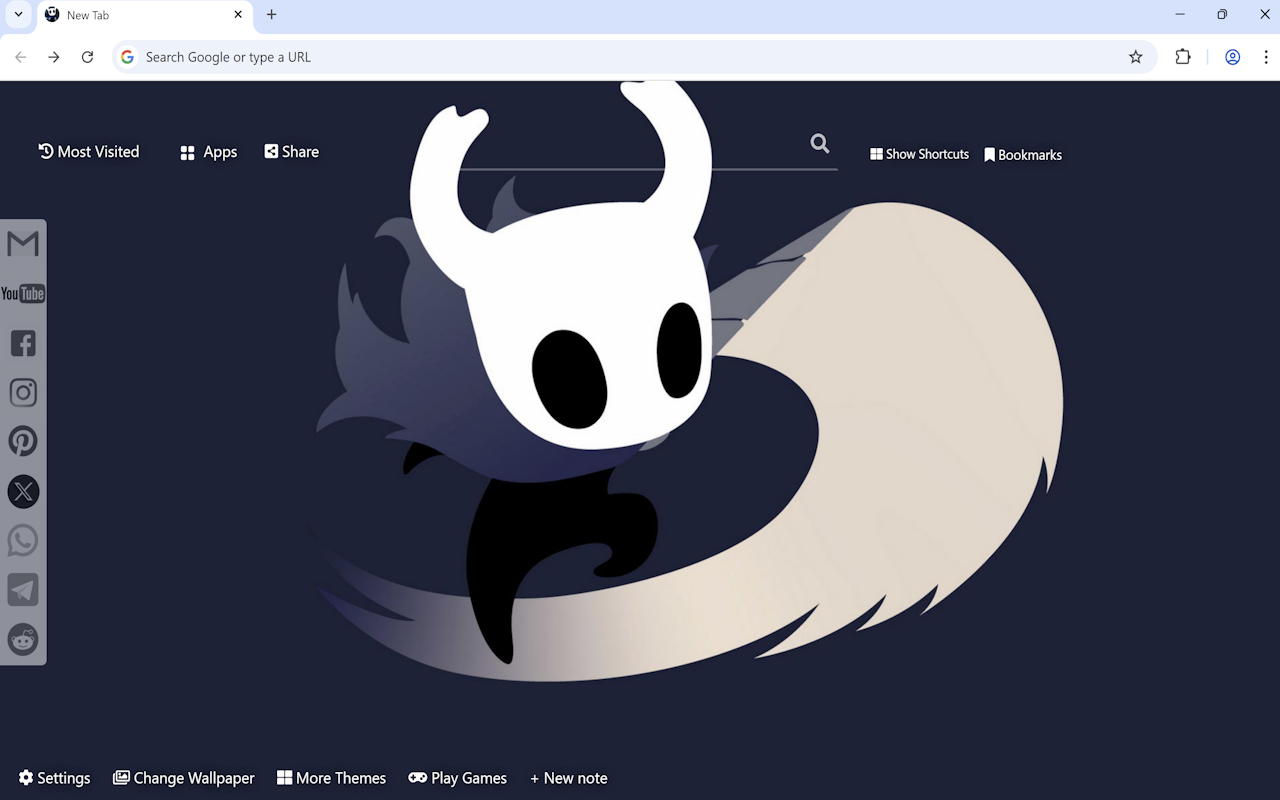Open Telegram from the sidebar
This screenshot has width=1280, height=800.
pyautogui.click(x=22, y=589)
